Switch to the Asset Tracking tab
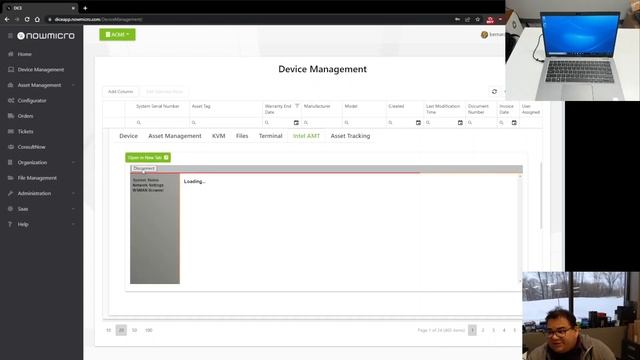 [350, 136]
